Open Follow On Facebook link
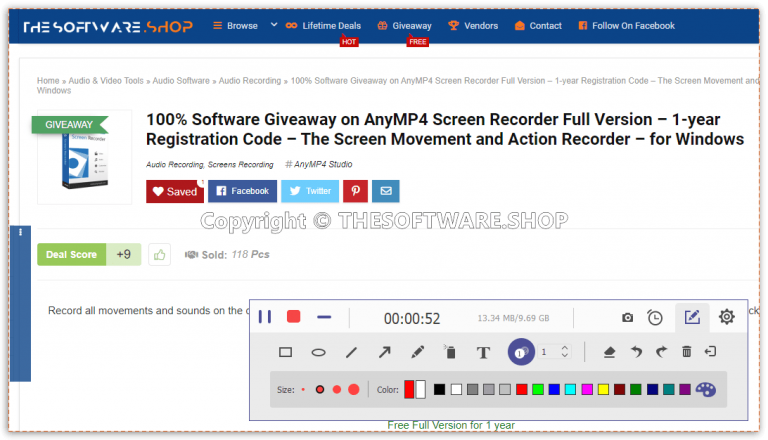The width and height of the screenshot is (768, 440). tap(626, 25)
